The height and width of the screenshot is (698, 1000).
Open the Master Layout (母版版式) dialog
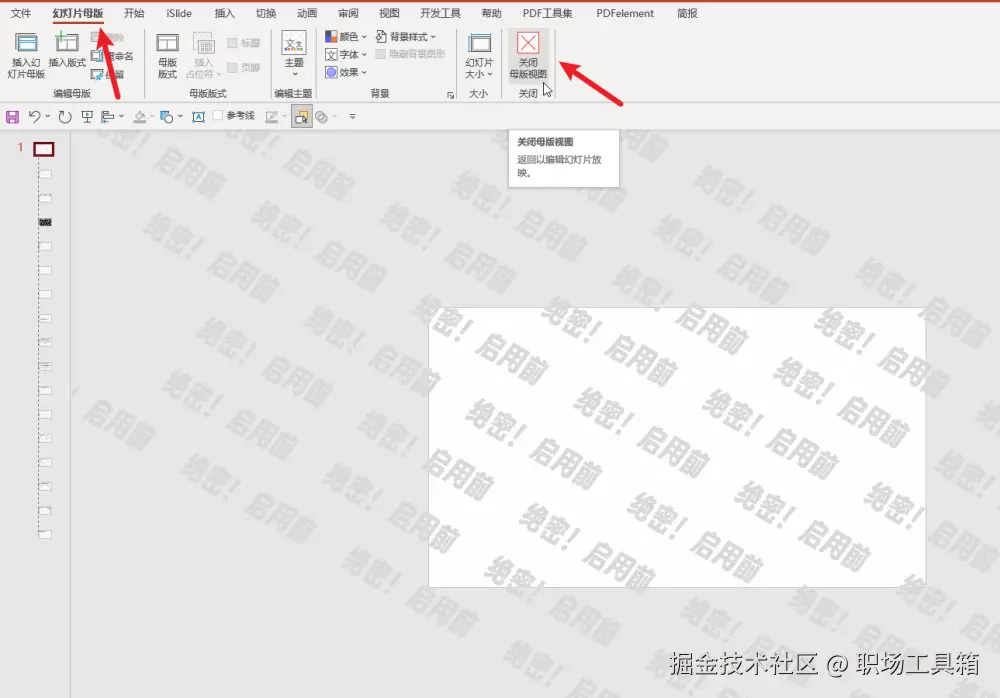point(167,56)
